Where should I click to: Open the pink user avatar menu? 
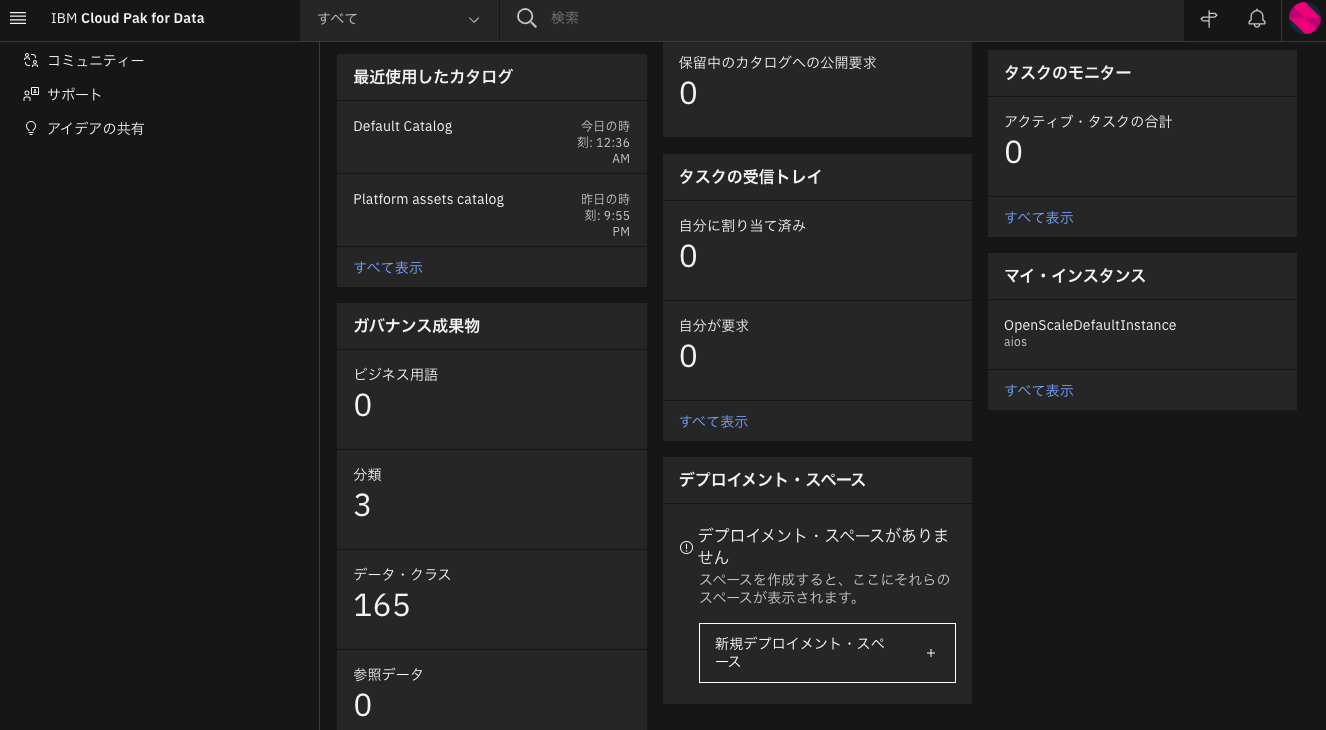pyautogui.click(x=1305, y=19)
